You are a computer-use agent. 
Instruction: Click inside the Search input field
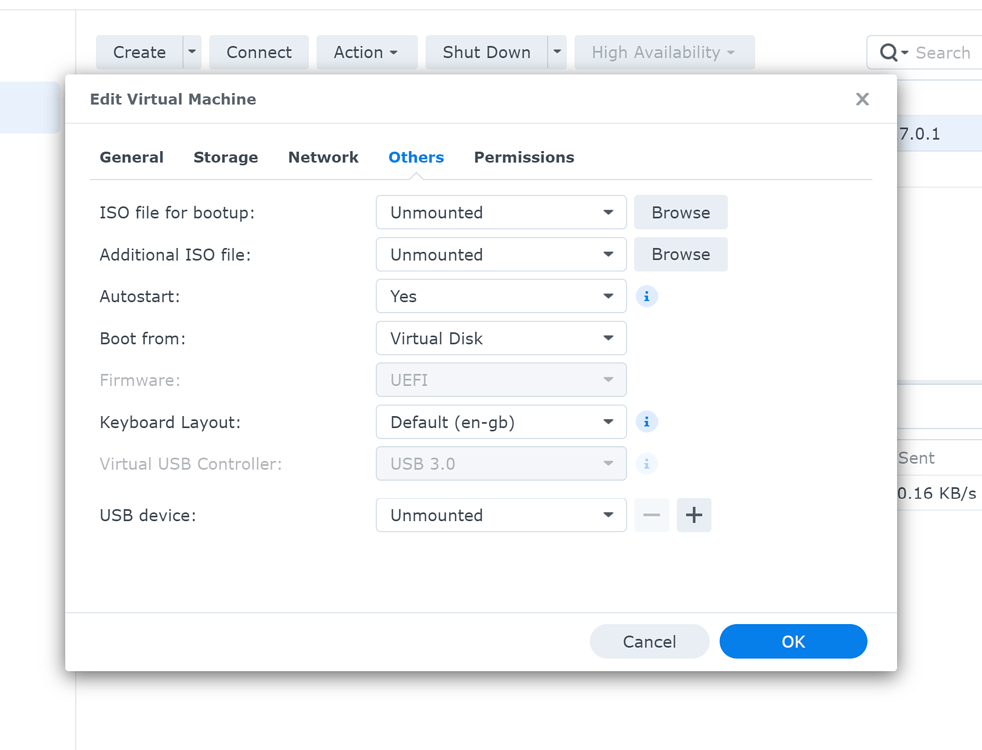pyautogui.click(x=940, y=52)
